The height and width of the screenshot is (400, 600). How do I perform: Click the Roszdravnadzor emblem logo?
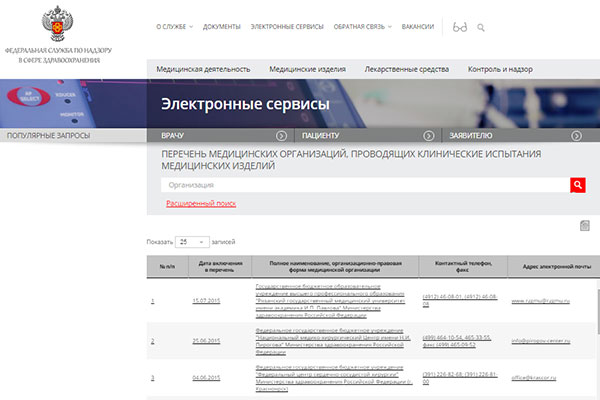[x=59, y=26]
